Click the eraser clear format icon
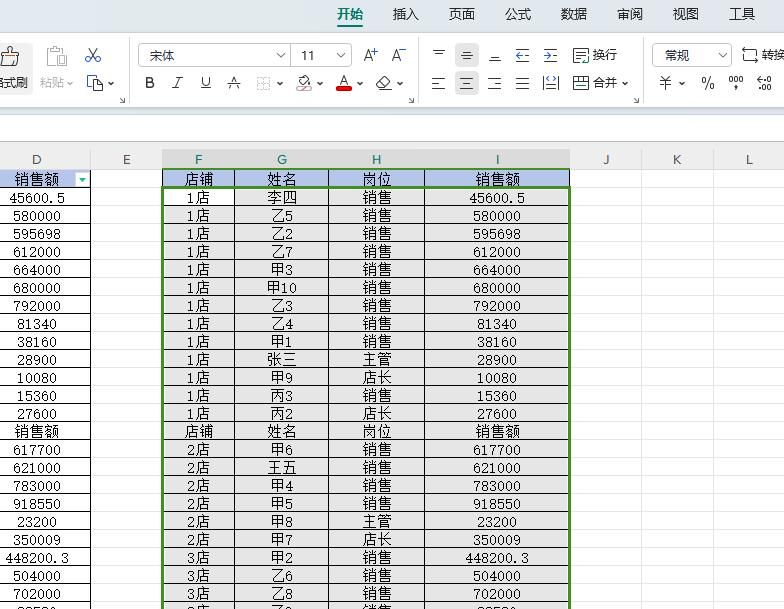This screenshot has height=609, width=784. (384, 83)
